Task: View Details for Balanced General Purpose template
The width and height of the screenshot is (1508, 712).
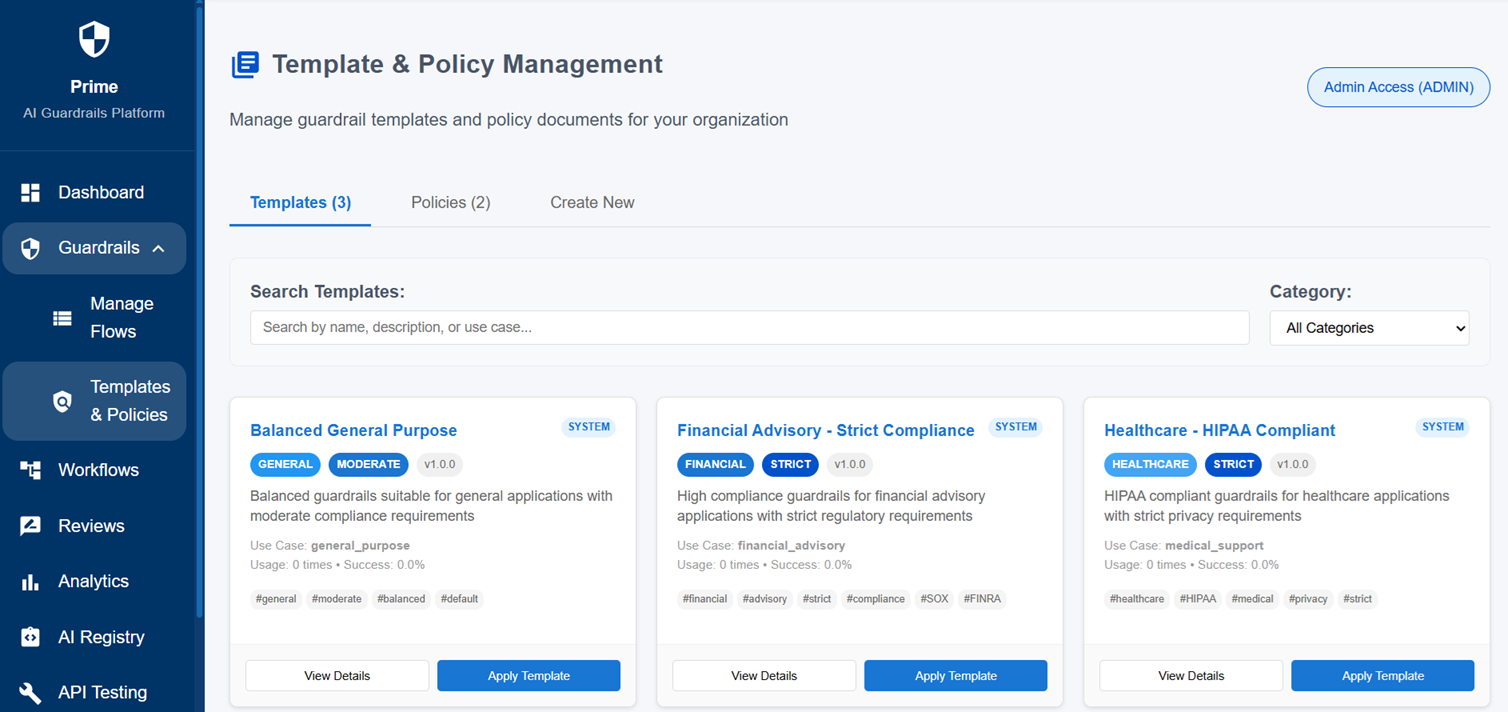Action: pos(337,676)
